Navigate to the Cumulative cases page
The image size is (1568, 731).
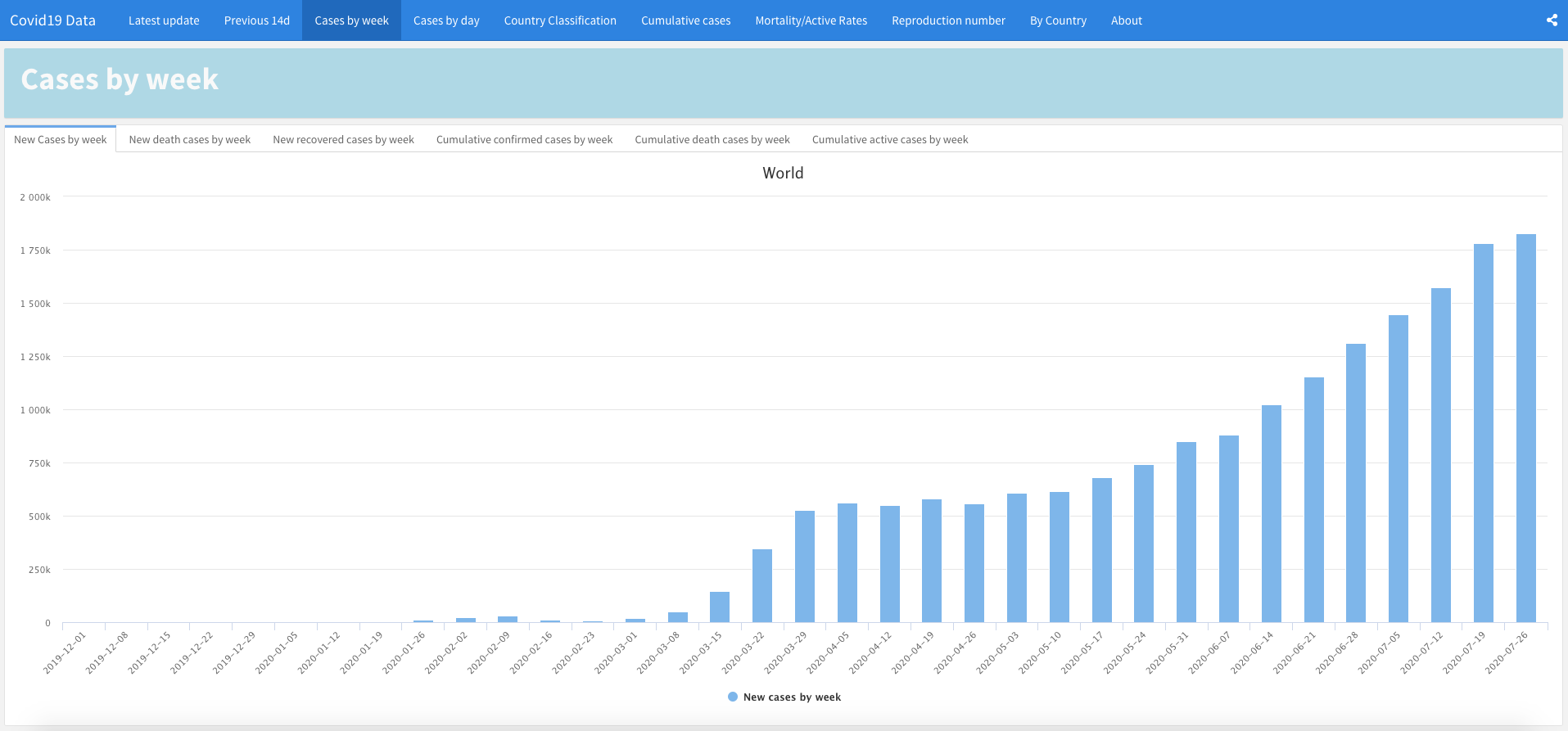(x=685, y=20)
